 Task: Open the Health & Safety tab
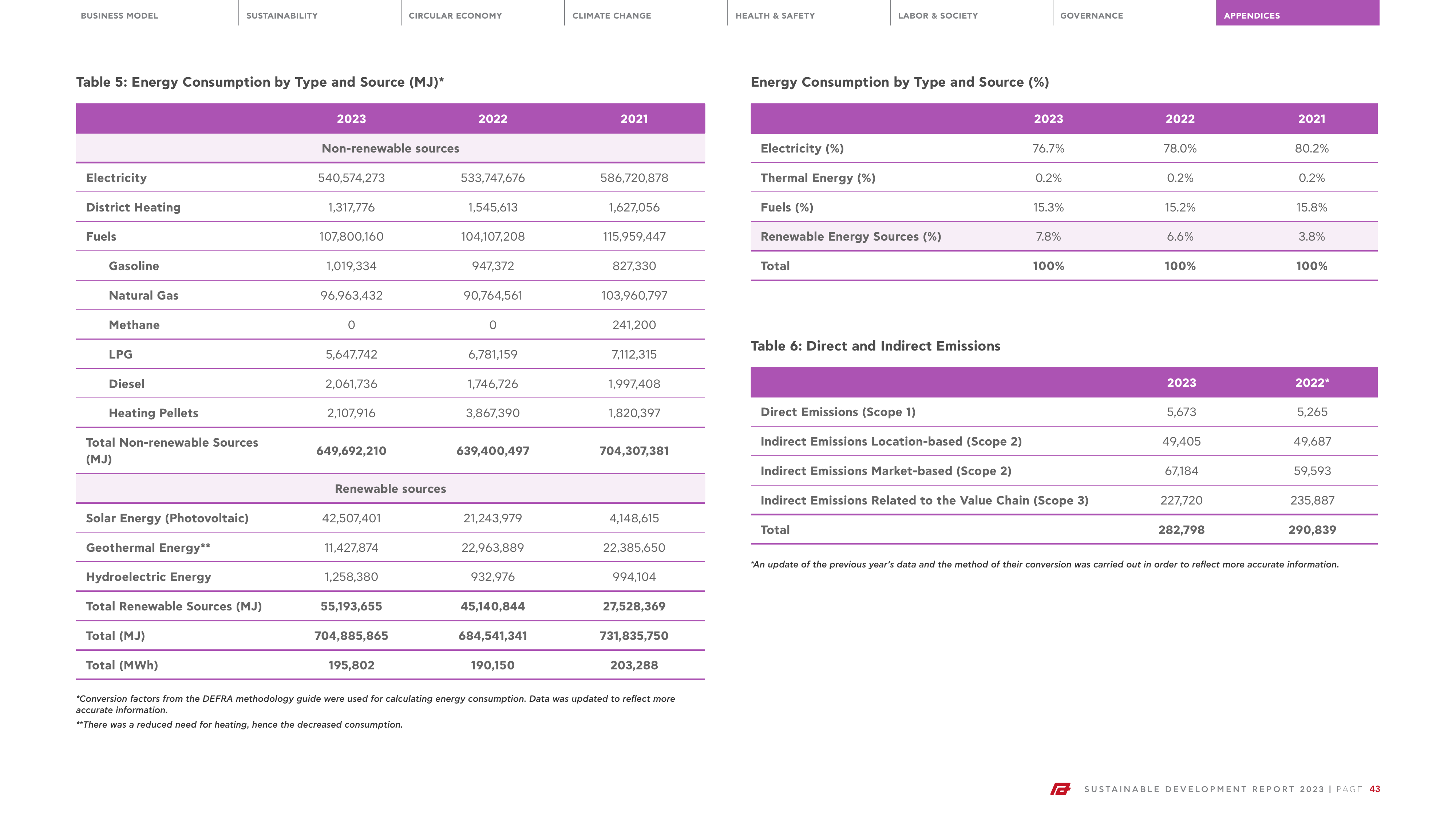775,16
